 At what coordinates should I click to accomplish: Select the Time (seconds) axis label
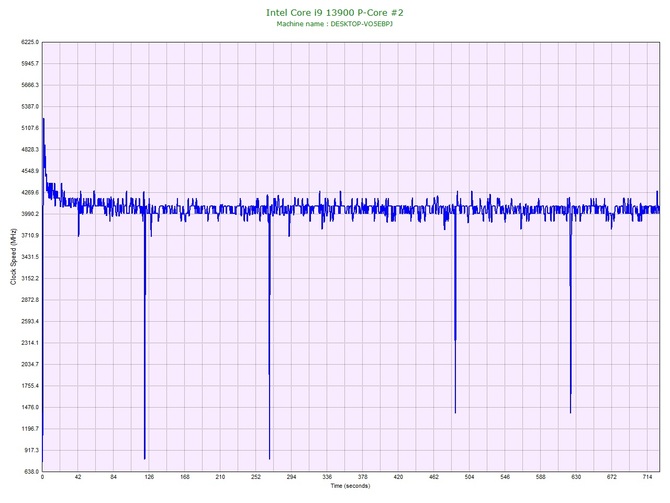pyautogui.click(x=350, y=486)
